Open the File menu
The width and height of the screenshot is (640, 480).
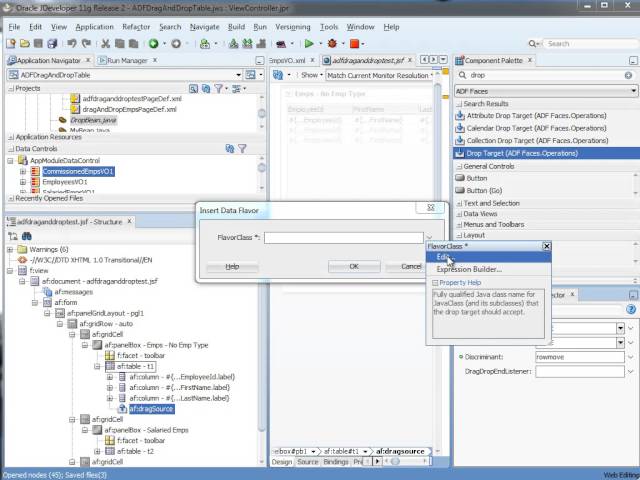tap(14, 27)
